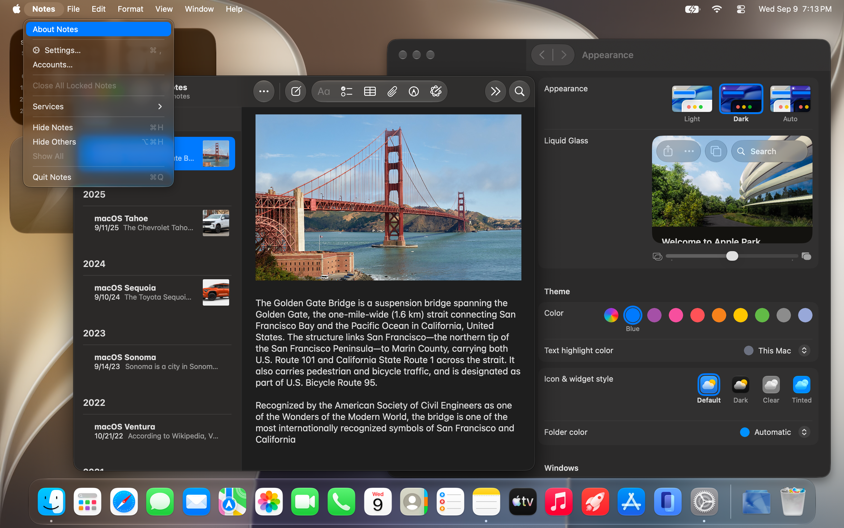The image size is (844, 528).
Task: Choose Quit Notes from the menu
Action: coord(97,177)
